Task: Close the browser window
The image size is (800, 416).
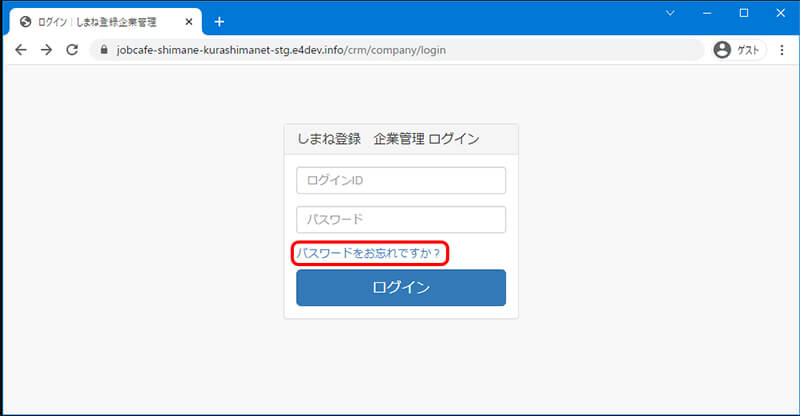Action: (x=780, y=13)
